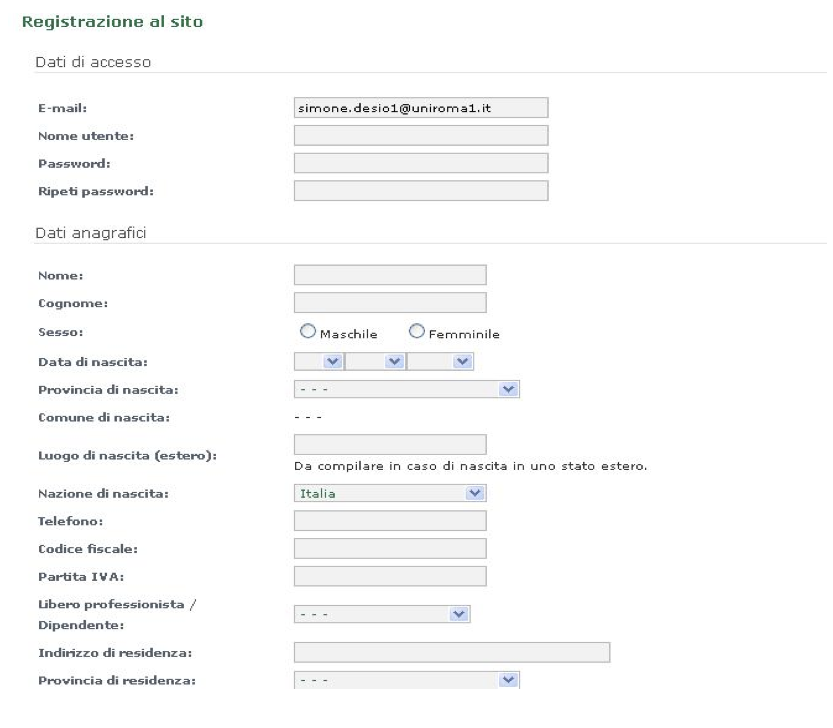The width and height of the screenshot is (833, 728).
Task: Click the Luogo di nascita (estero) field
Action: click(x=390, y=444)
